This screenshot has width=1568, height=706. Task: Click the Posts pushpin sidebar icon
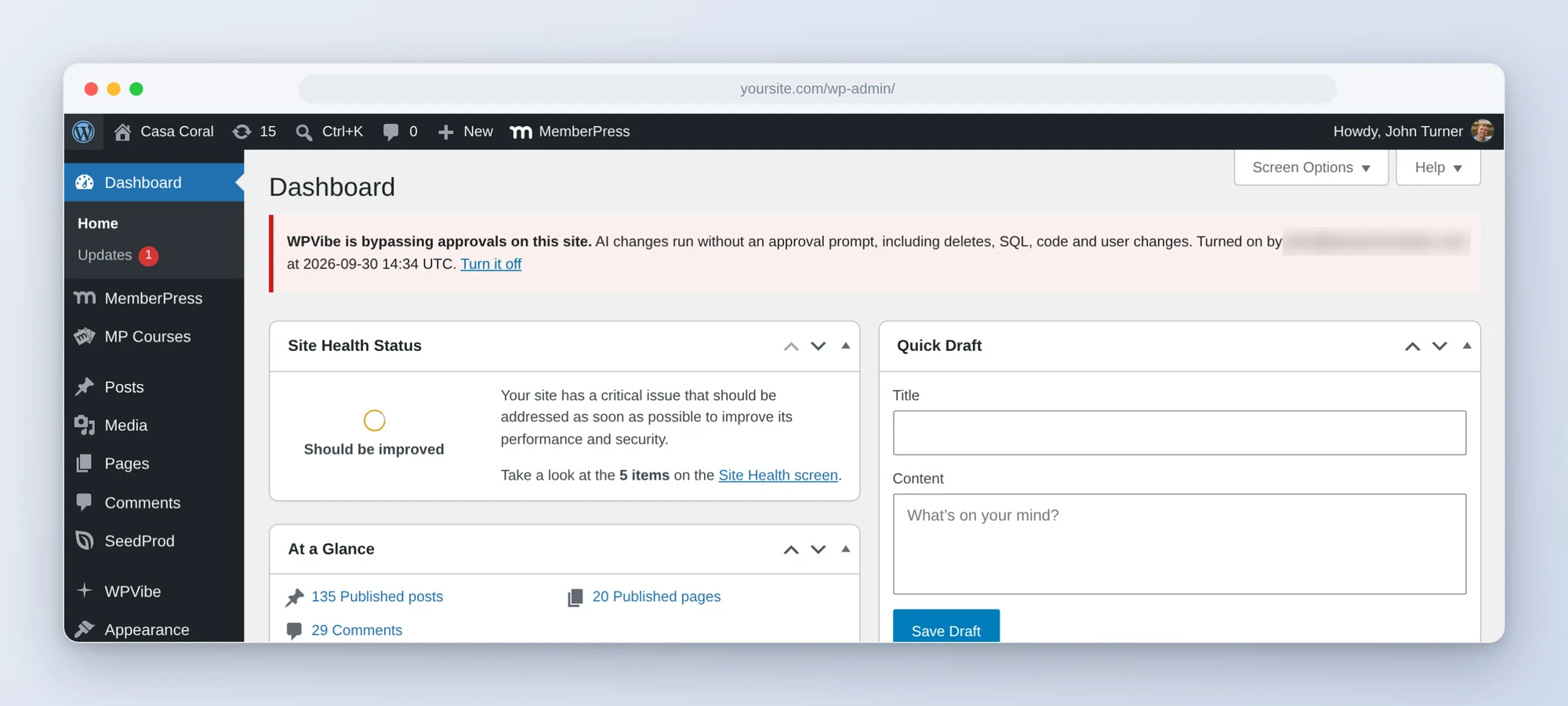85,387
